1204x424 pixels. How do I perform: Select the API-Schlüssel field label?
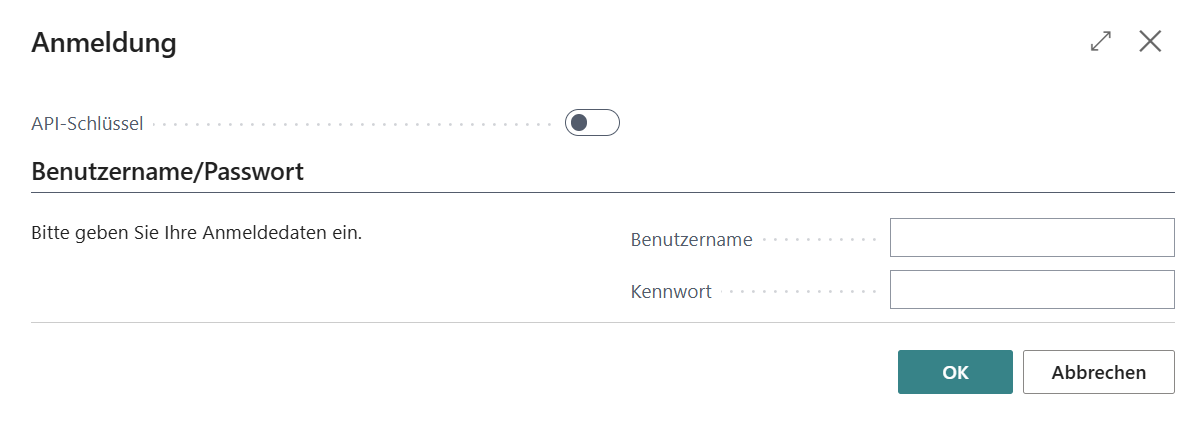coord(88,124)
